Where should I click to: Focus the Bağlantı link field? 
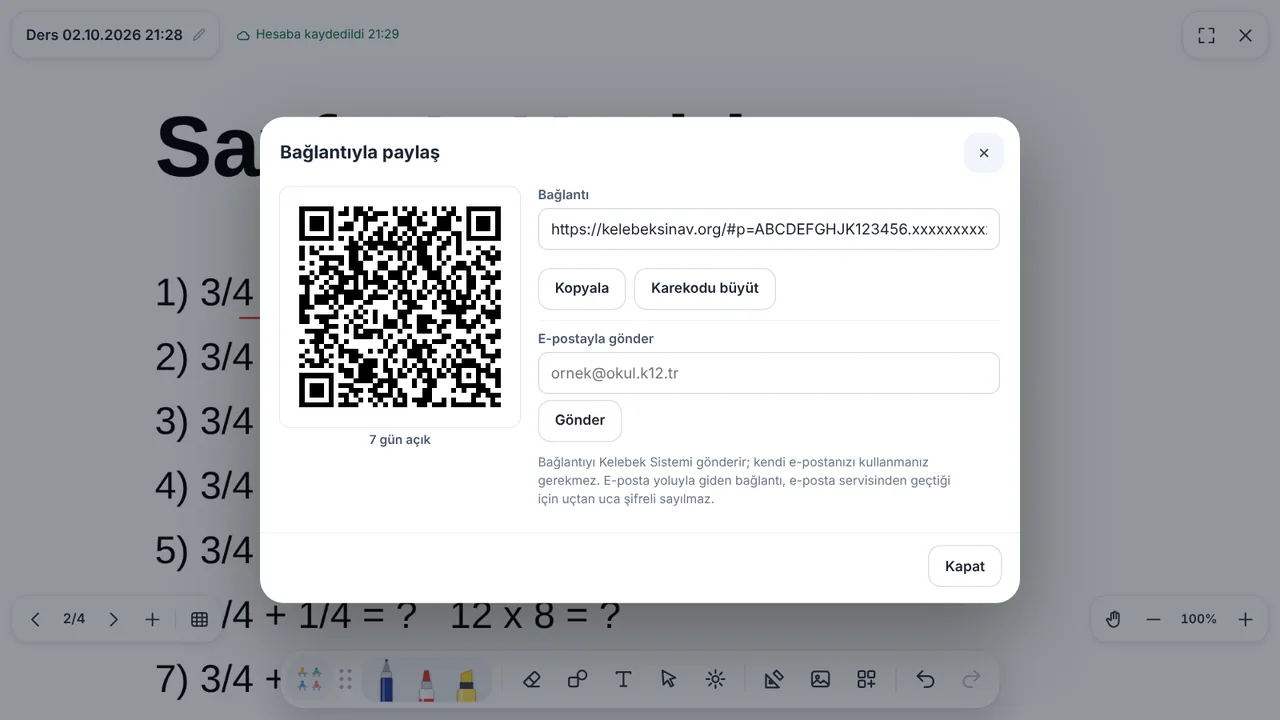tap(769, 229)
